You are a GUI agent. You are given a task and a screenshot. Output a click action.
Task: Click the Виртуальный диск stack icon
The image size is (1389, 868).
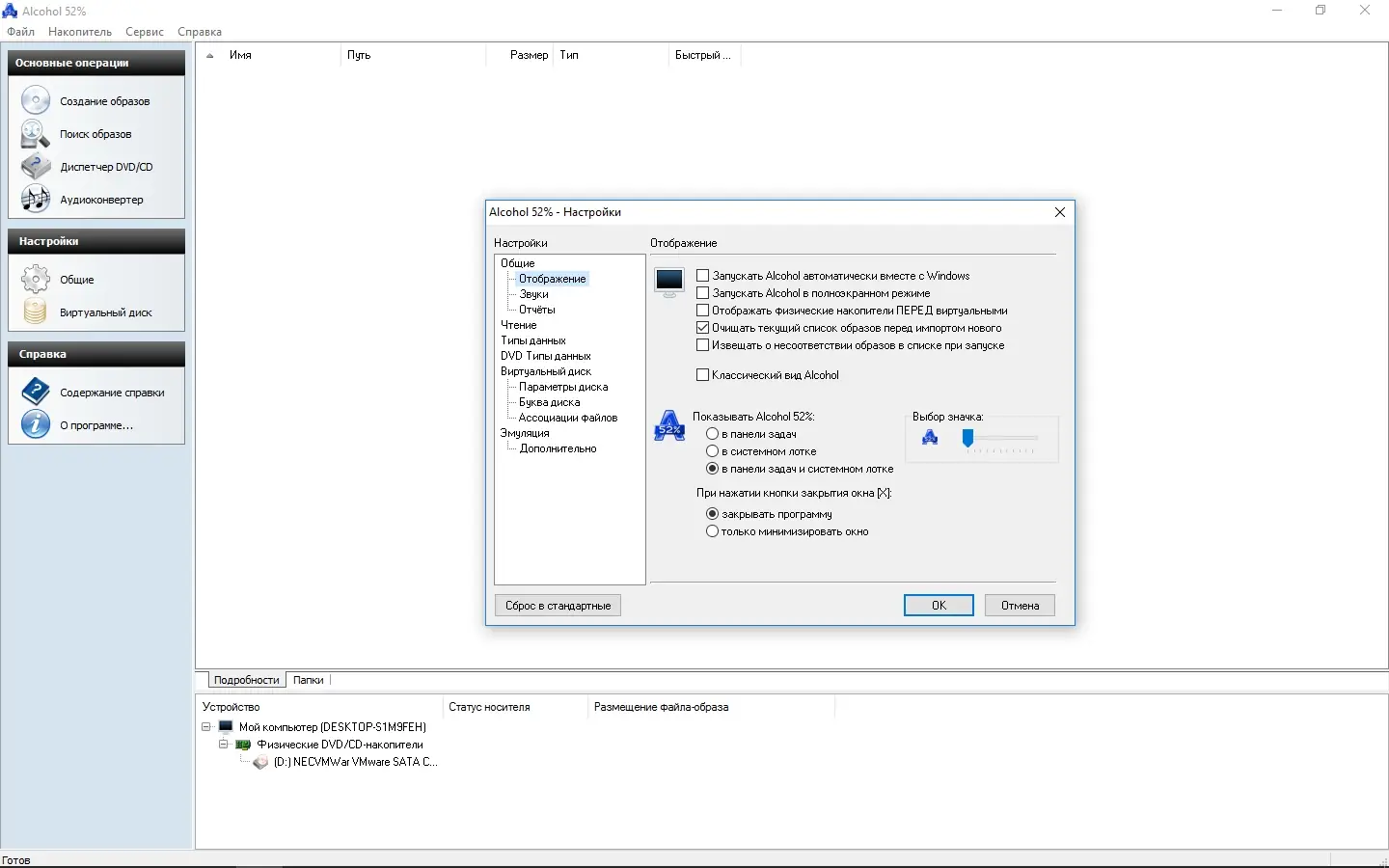(36, 312)
